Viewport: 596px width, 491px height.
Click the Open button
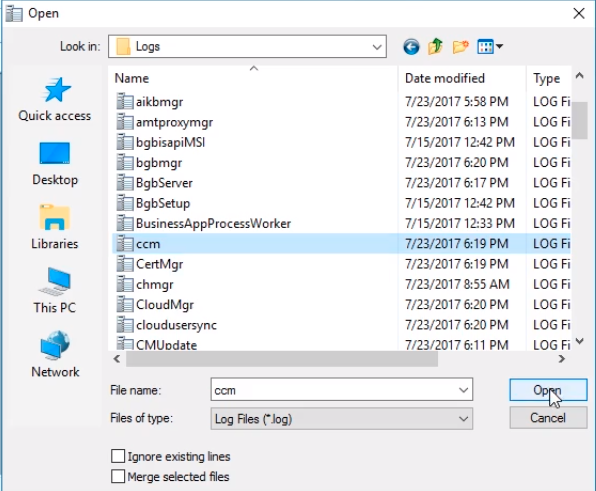coord(548,390)
